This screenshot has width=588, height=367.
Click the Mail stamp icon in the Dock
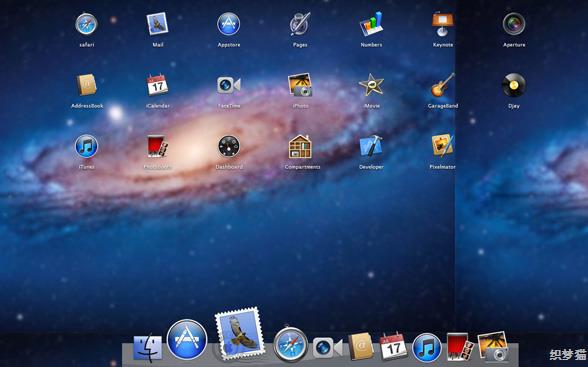click(239, 334)
